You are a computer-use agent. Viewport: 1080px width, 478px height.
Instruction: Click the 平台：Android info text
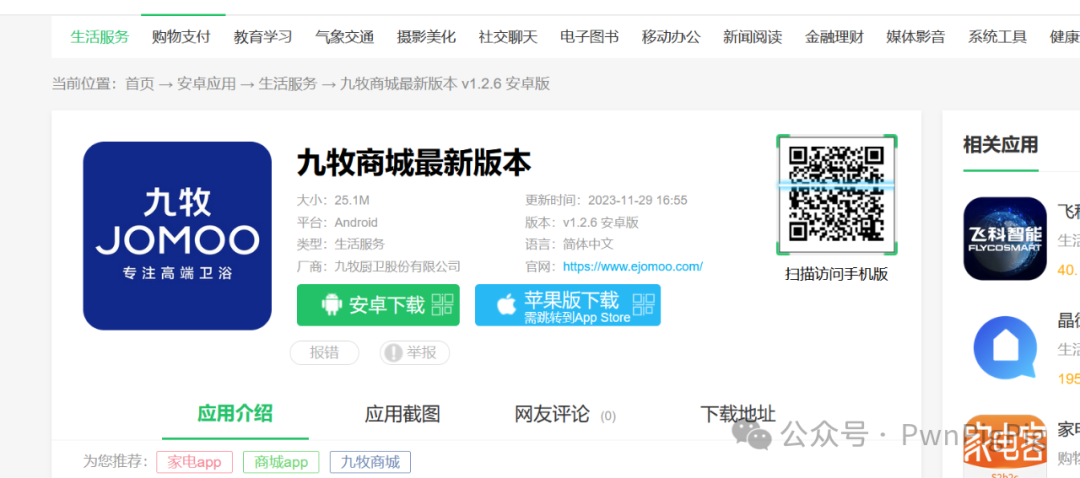(x=338, y=222)
